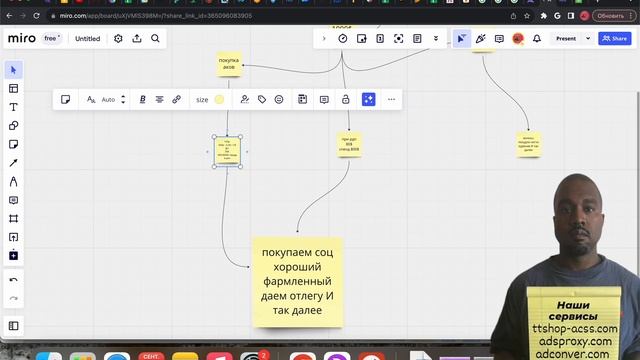Image resolution: width=640 pixels, height=360 pixels.
Task: Redo the last action
Action: (x=13, y=298)
